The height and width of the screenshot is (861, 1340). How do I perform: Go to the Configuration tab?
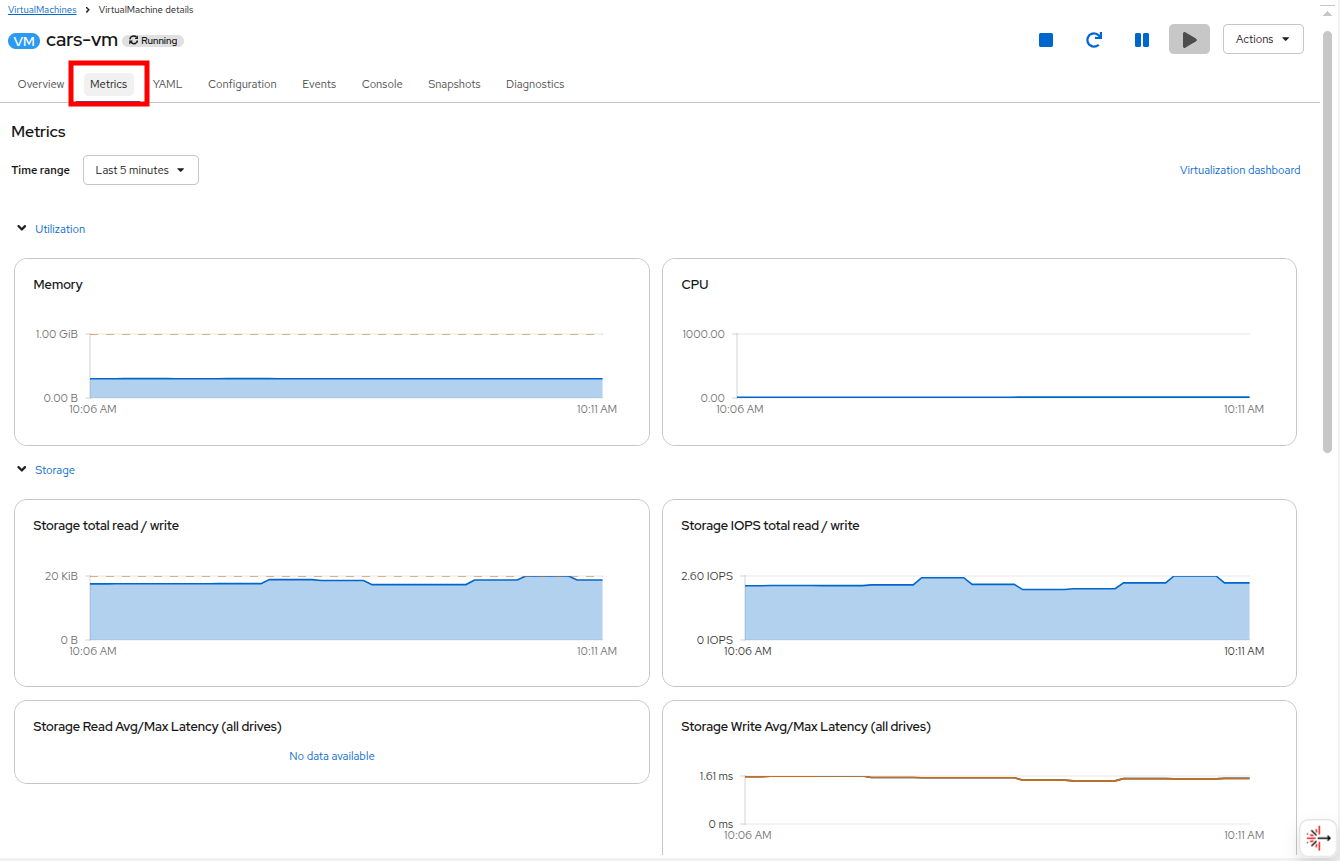(242, 84)
